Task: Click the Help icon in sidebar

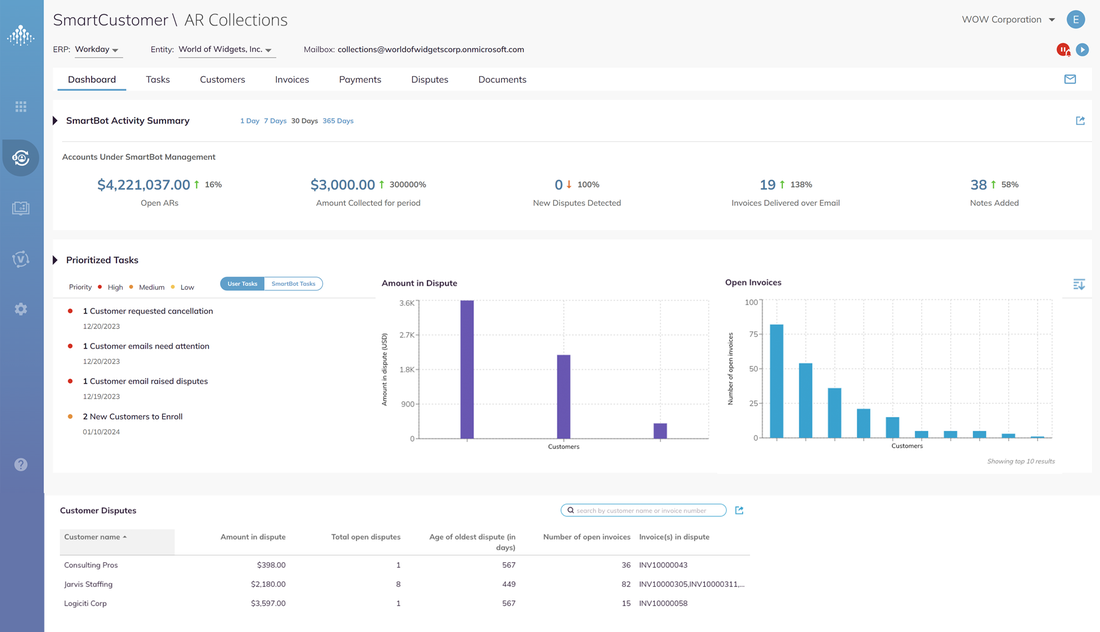Action: click(21, 463)
